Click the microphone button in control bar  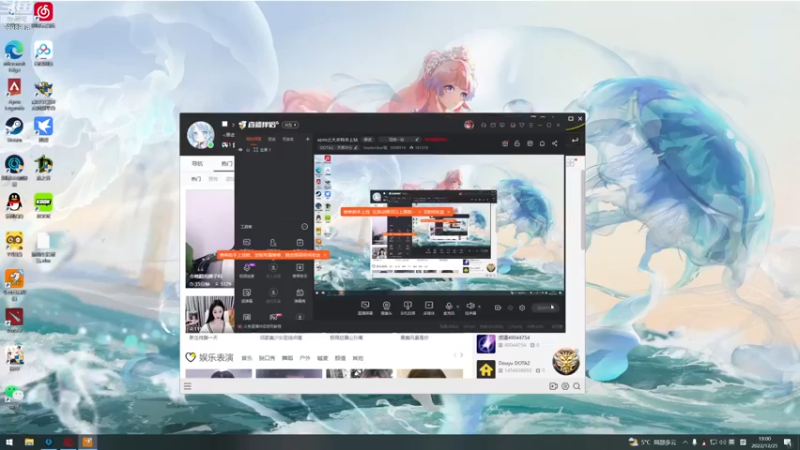coord(448,307)
